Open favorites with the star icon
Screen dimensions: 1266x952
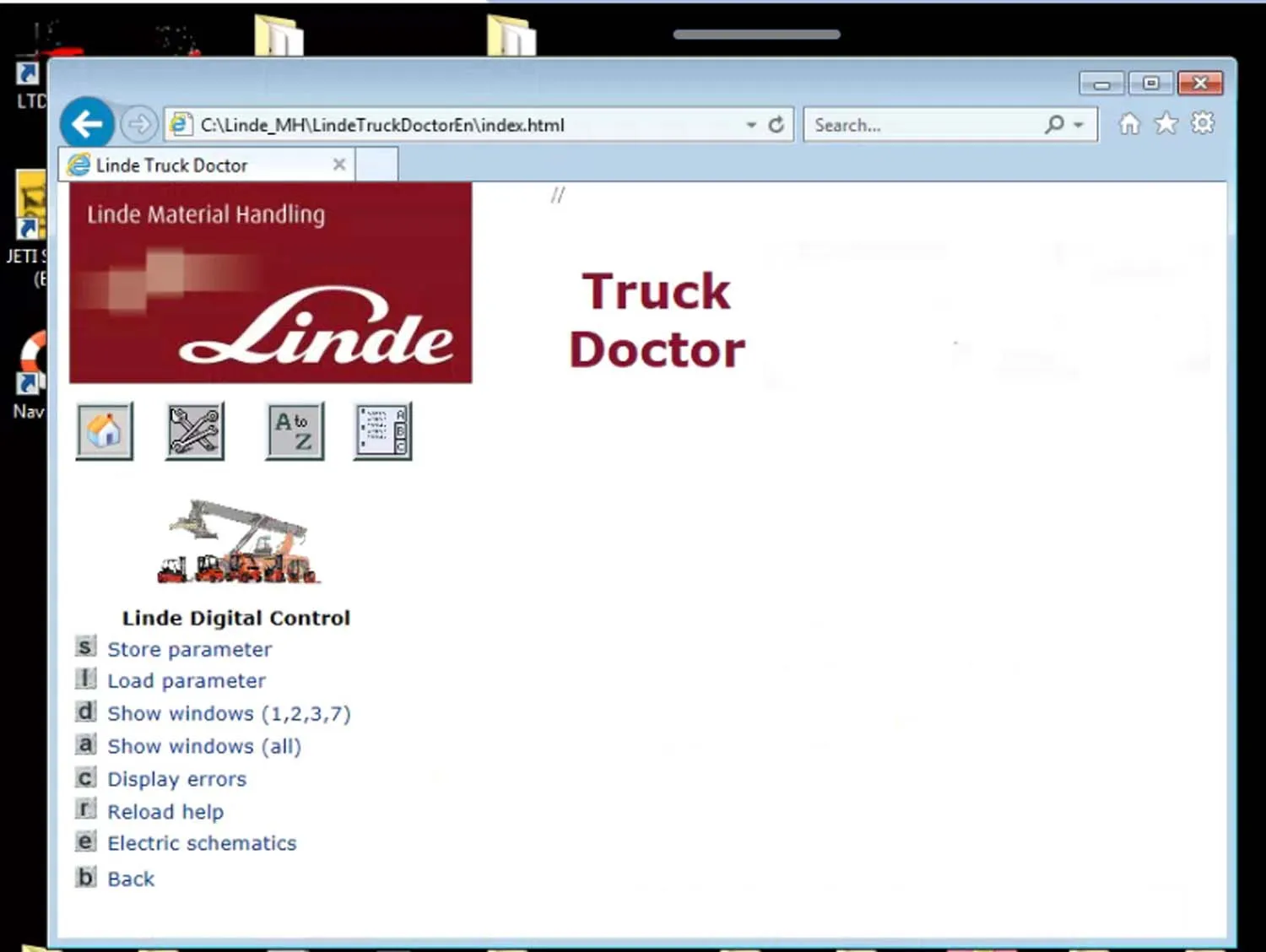coord(1166,123)
